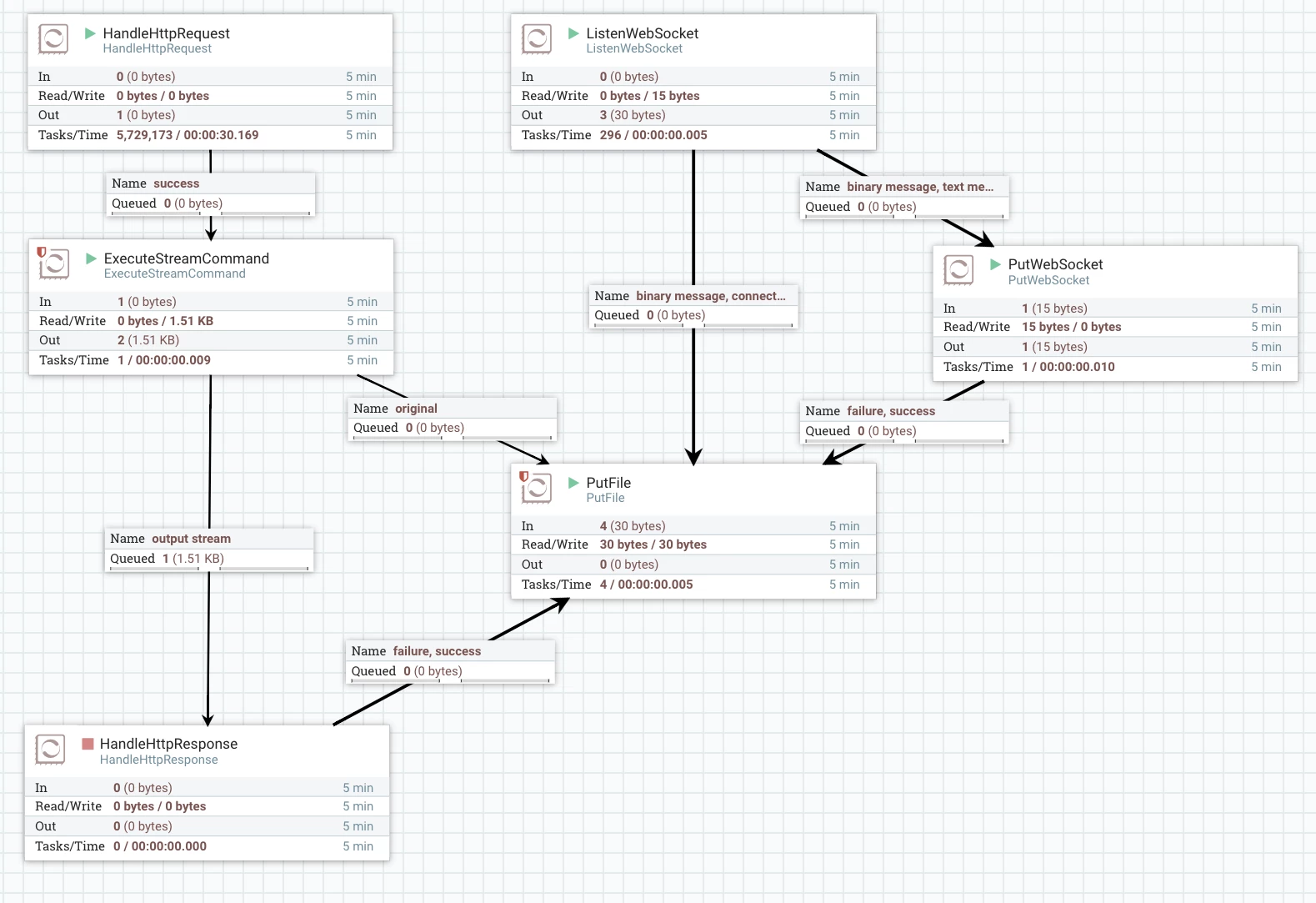Click the HandleHttpResponse processor title
1316x903 pixels.
(x=168, y=744)
